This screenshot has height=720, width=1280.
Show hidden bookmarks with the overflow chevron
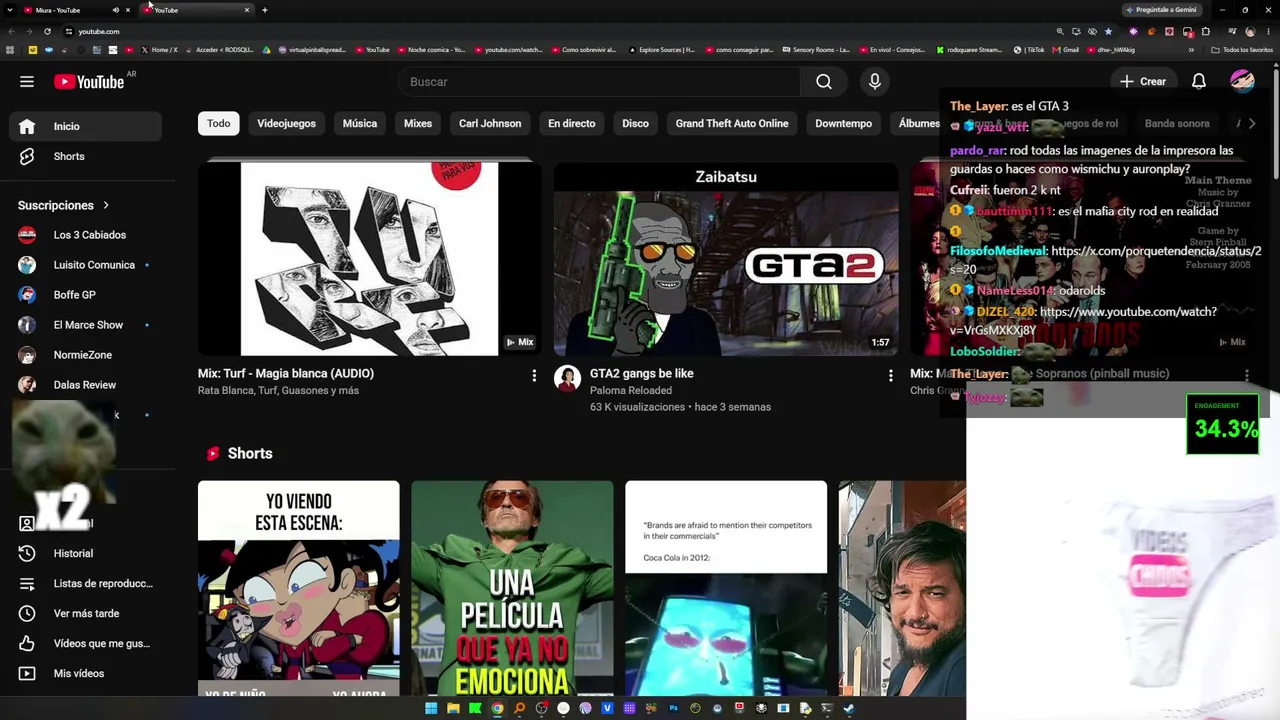[x=1191, y=50]
